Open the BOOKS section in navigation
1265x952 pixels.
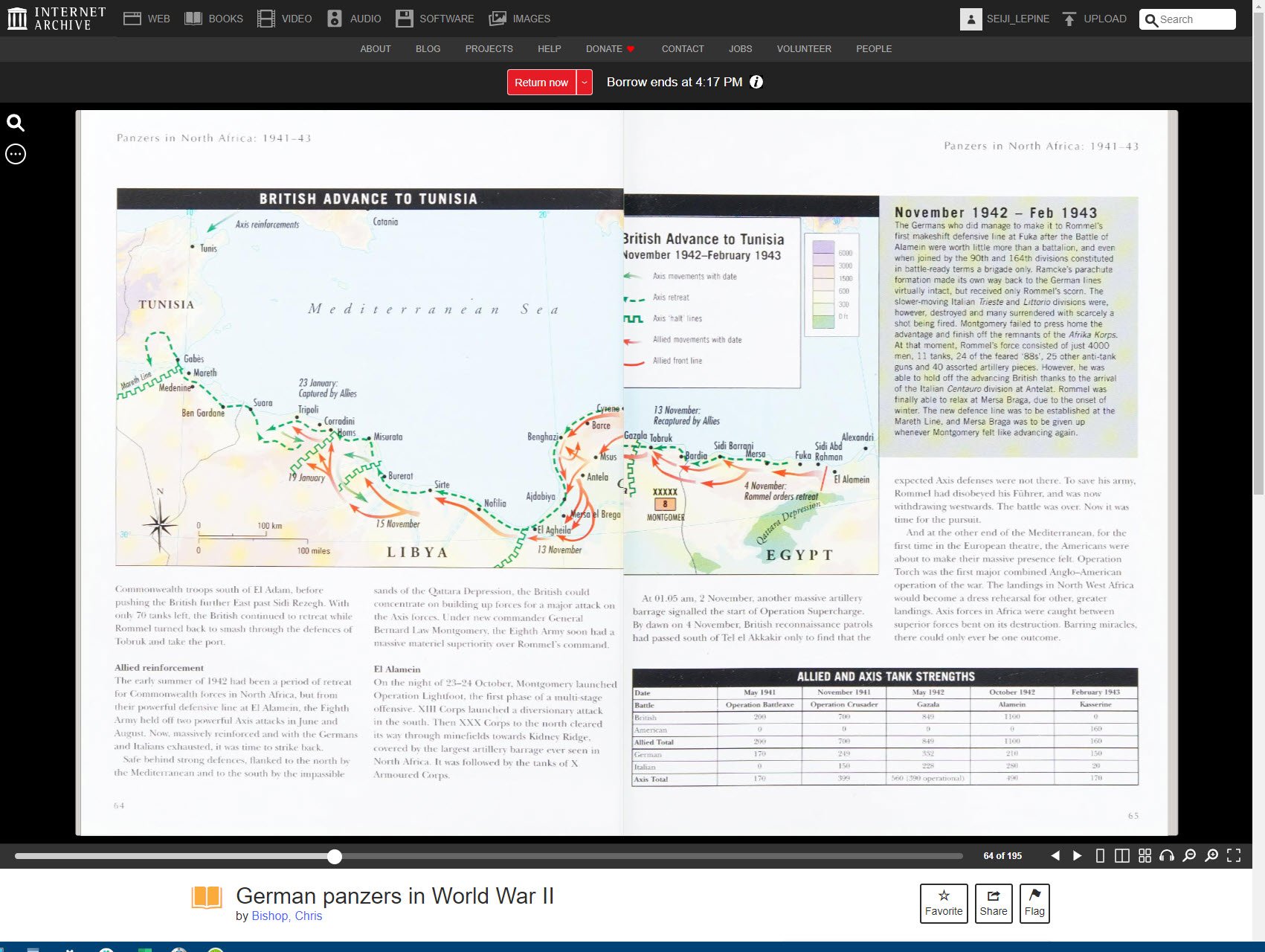213,19
